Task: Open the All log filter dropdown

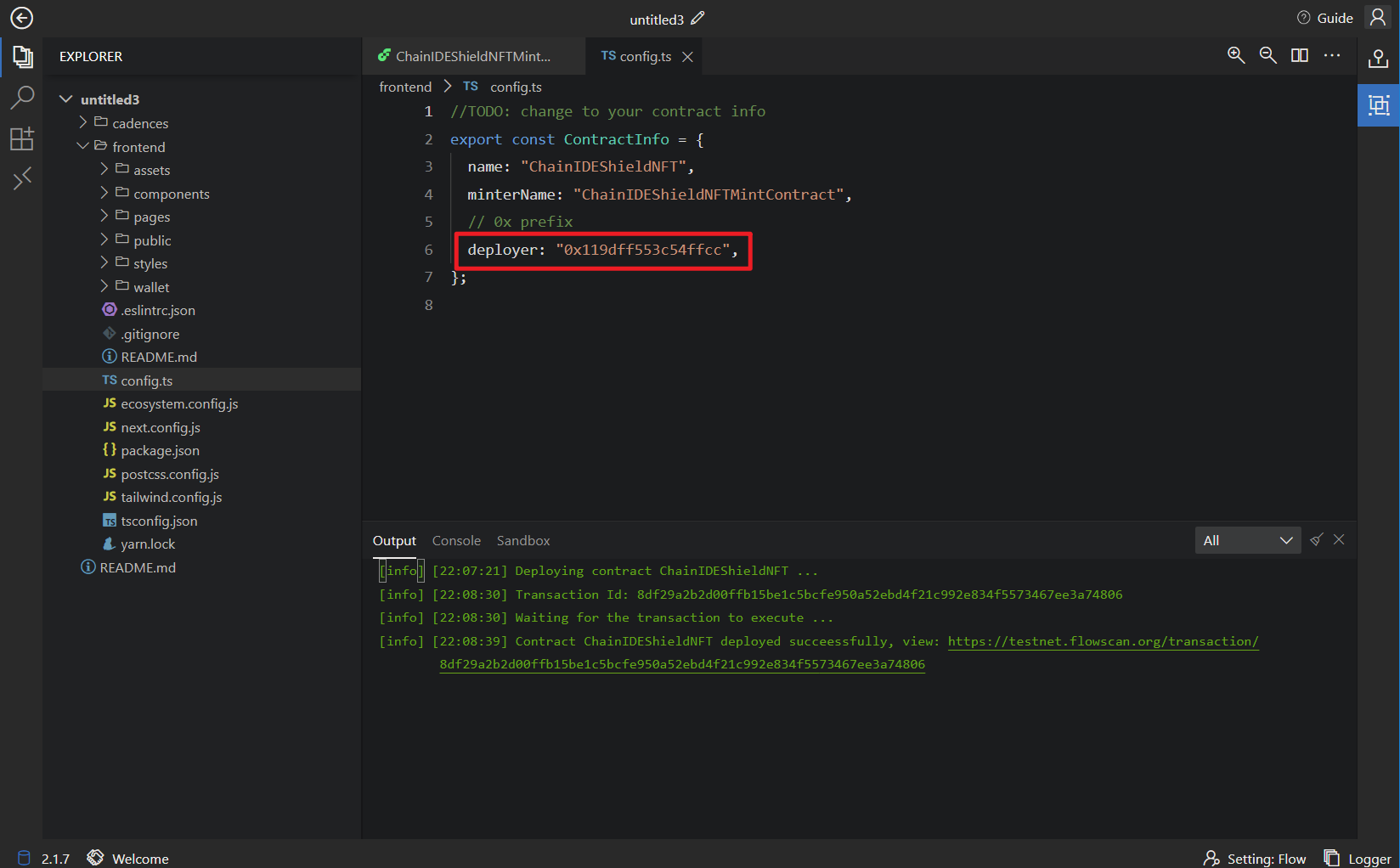Action: (1247, 540)
